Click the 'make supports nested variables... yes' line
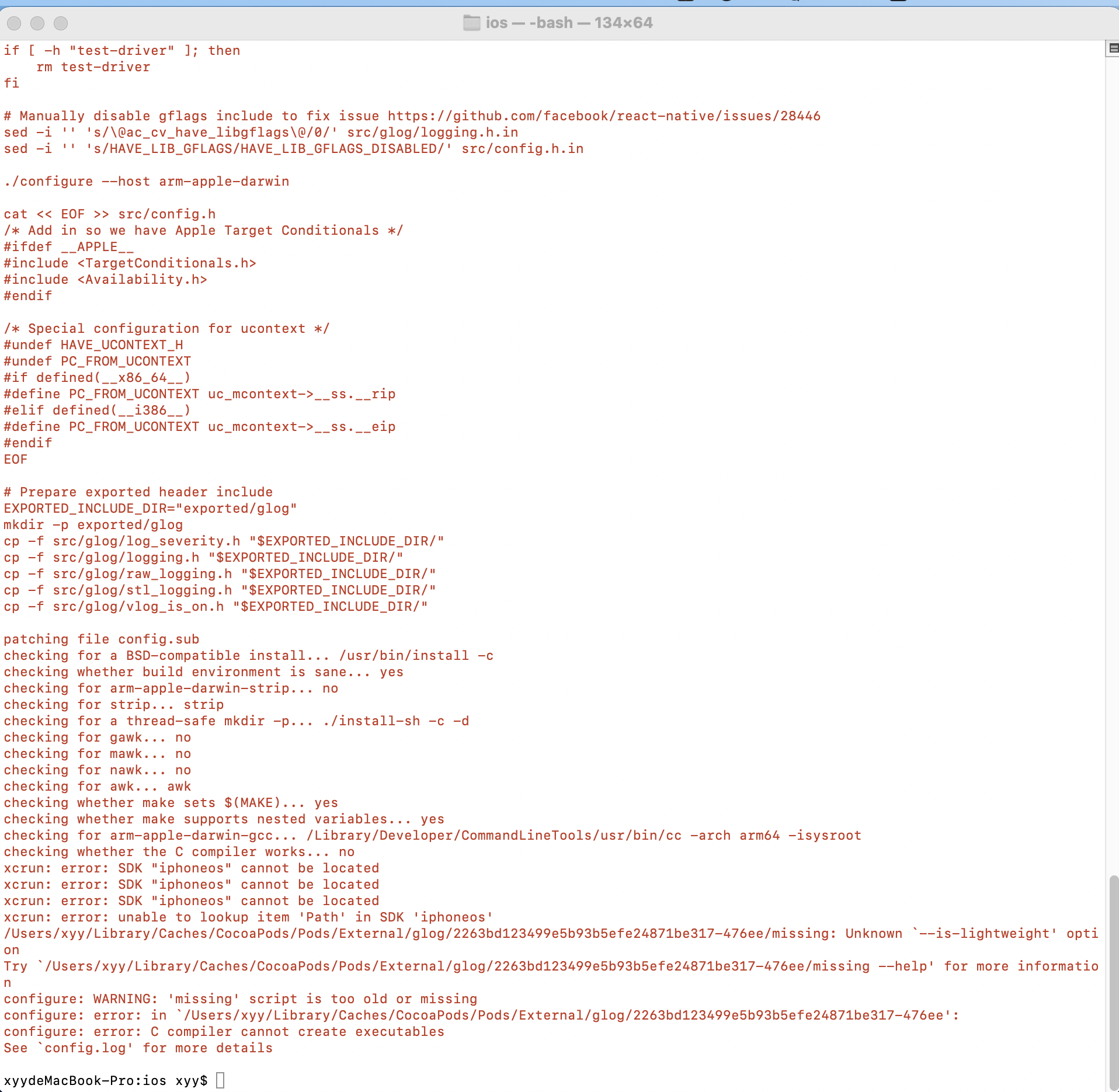Image resolution: width=1119 pixels, height=1092 pixels. click(224, 819)
